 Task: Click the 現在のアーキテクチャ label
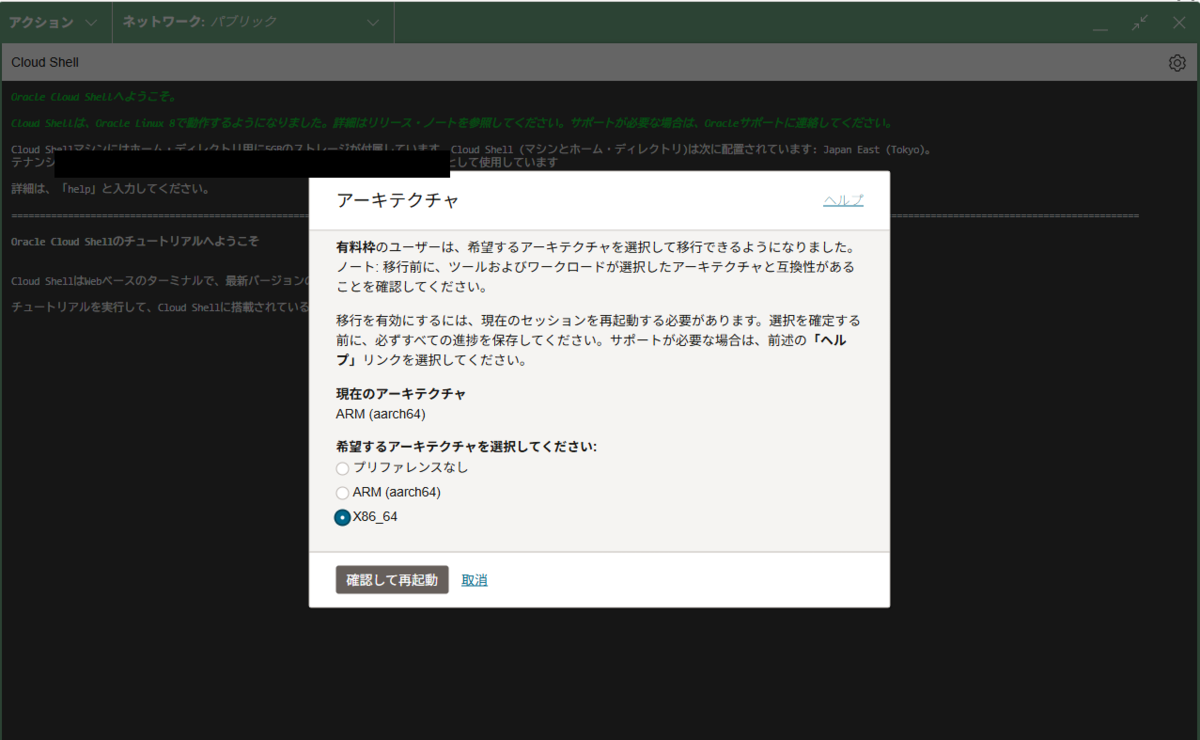click(401, 394)
